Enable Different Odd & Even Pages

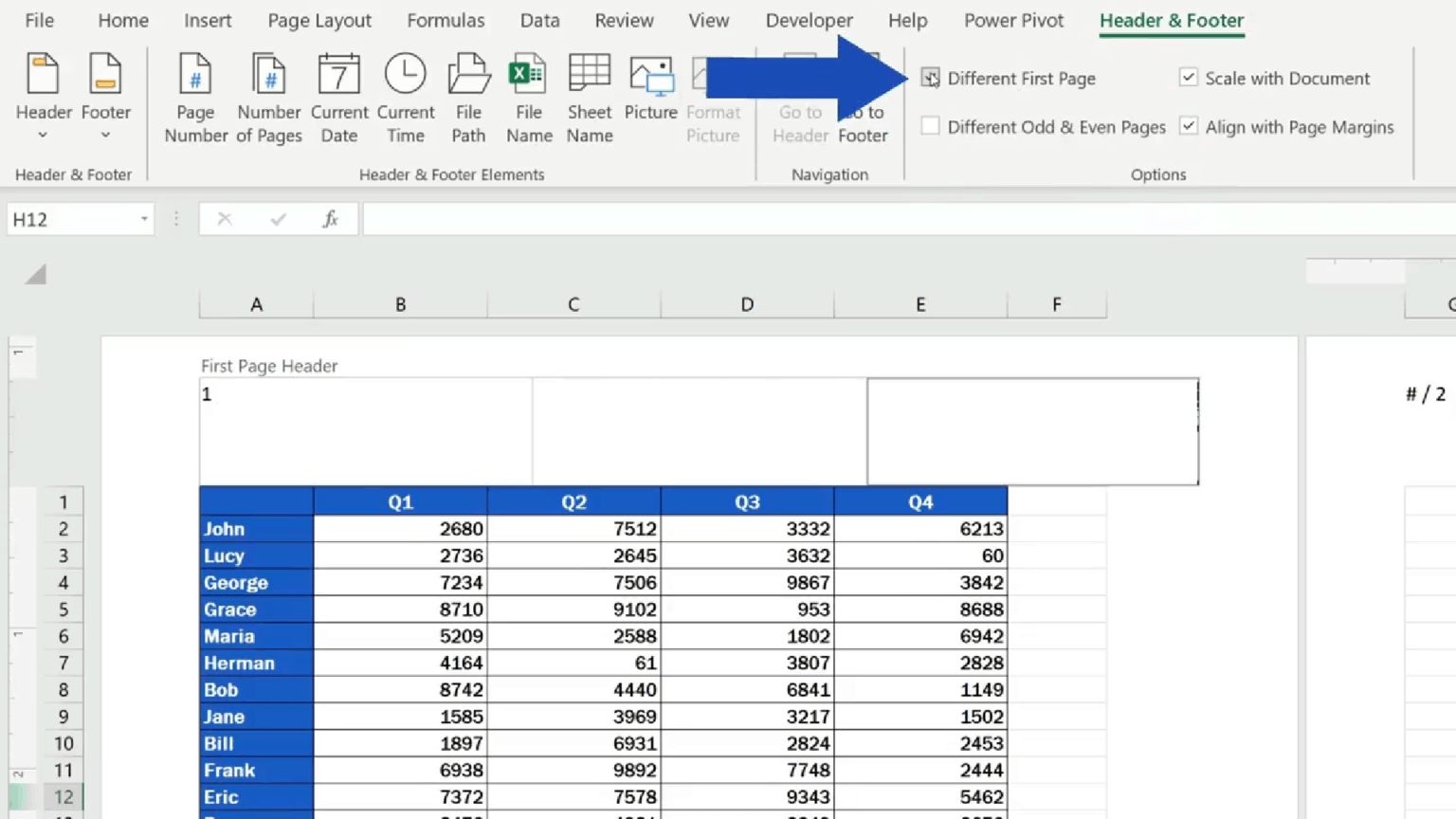pyautogui.click(x=931, y=126)
